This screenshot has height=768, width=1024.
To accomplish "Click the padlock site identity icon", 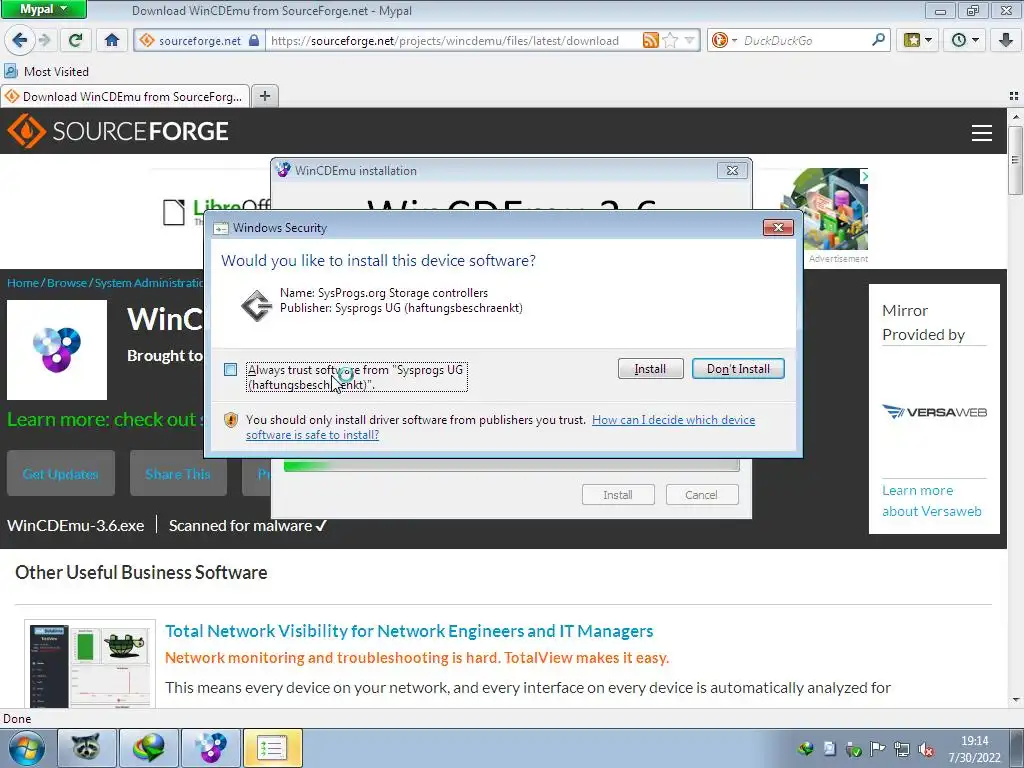I will (x=254, y=40).
